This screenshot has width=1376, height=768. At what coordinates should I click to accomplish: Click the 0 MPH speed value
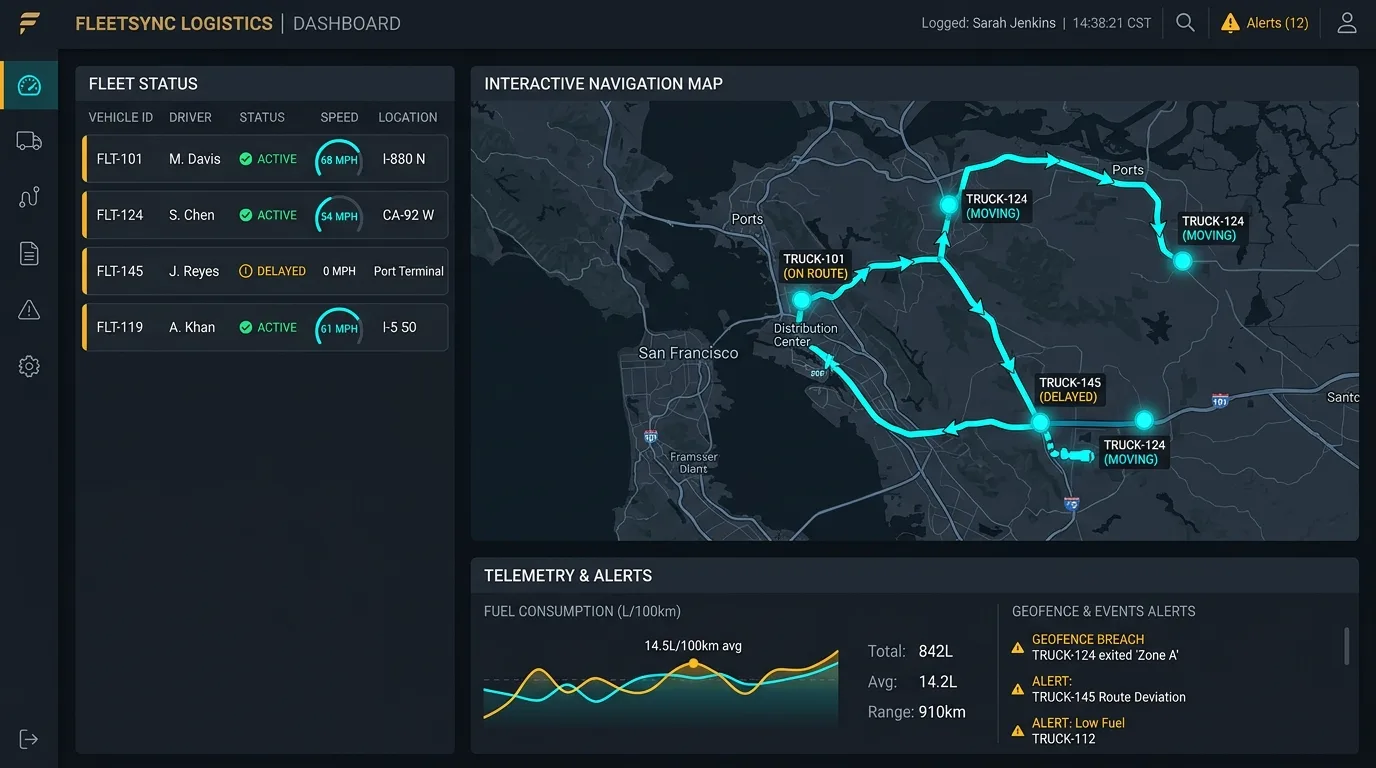coord(339,271)
